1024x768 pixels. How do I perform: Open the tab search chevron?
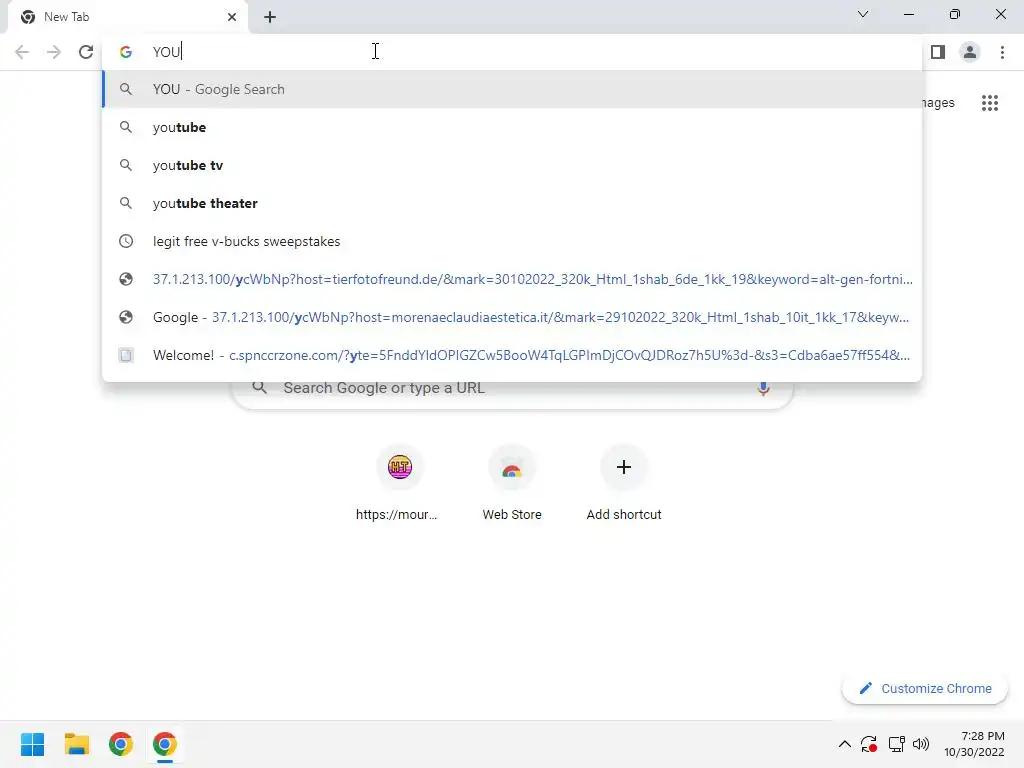pos(863,14)
